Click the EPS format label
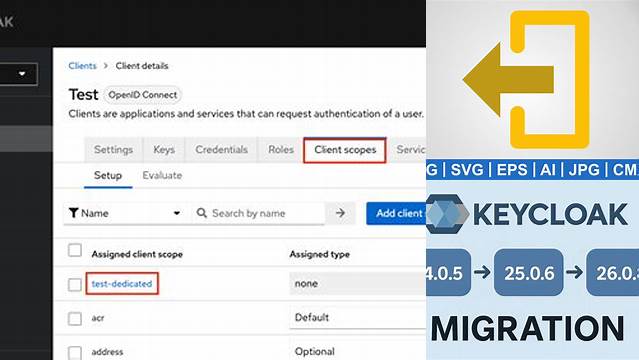 pos(512,170)
